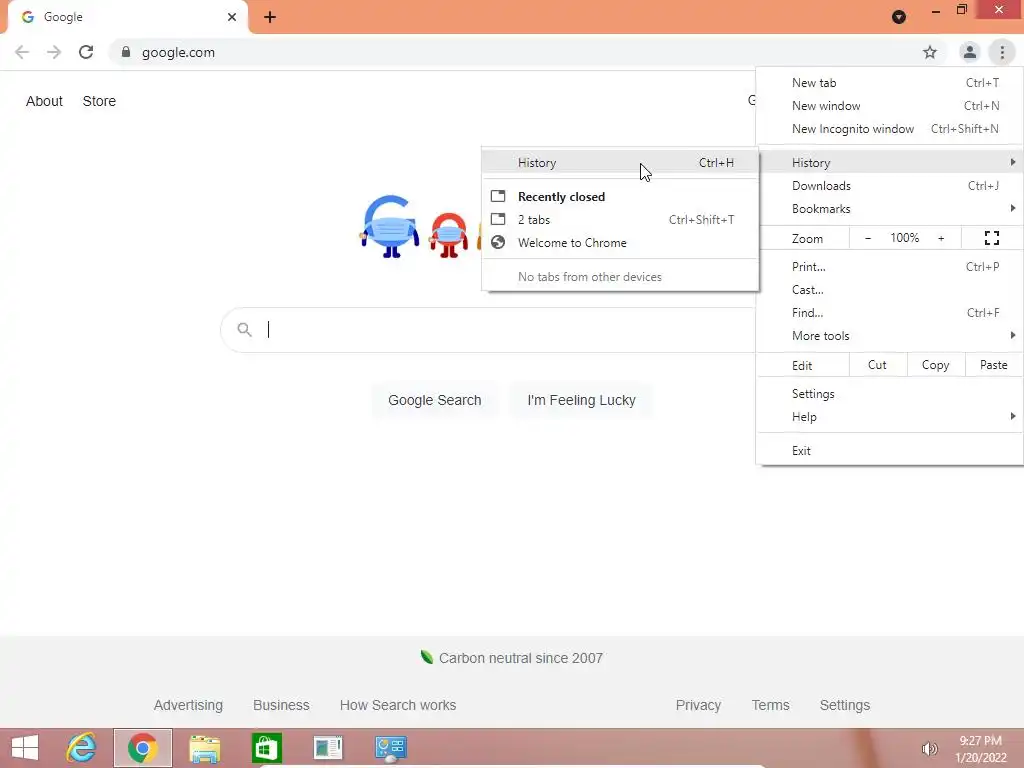Close the Google tab
The height and width of the screenshot is (768, 1024).
232,17
